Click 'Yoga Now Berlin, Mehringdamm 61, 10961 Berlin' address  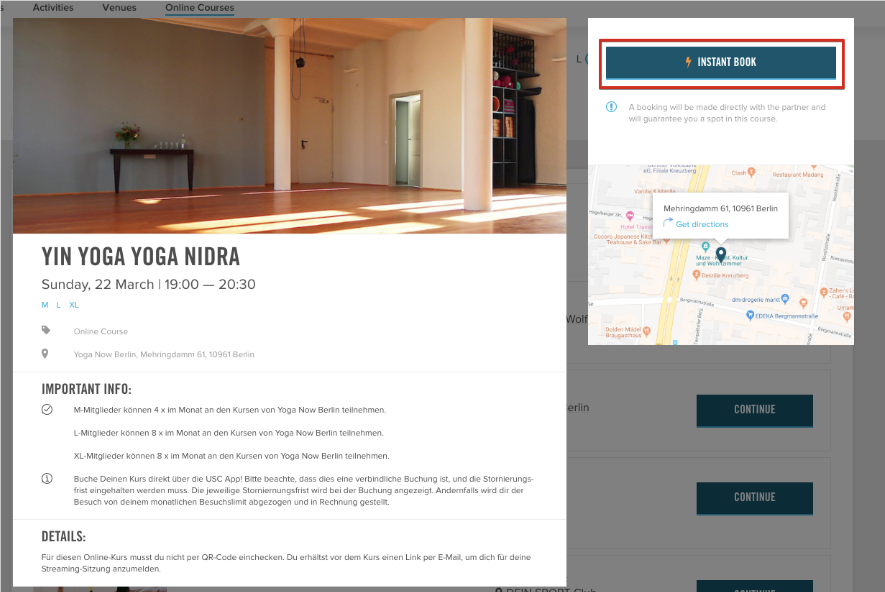click(x=164, y=354)
